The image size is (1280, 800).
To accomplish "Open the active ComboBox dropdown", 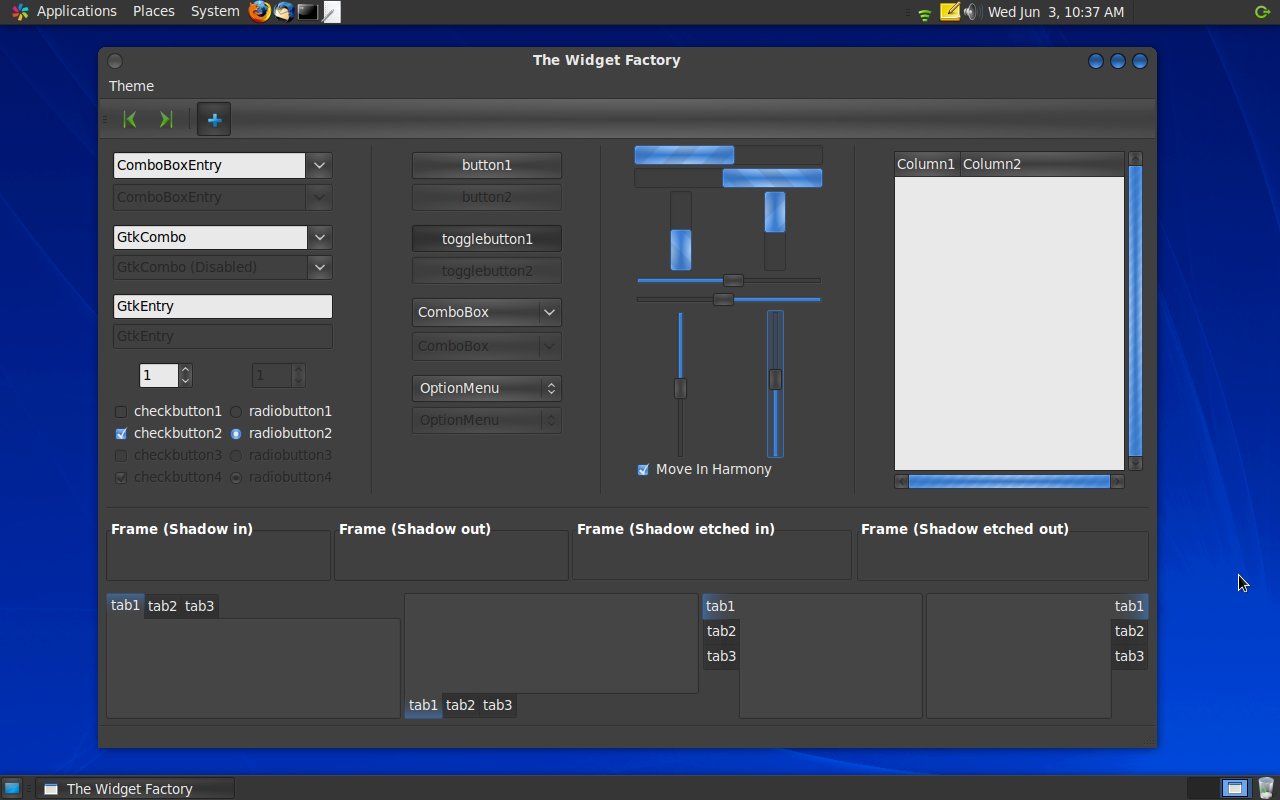I will click(487, 312).
